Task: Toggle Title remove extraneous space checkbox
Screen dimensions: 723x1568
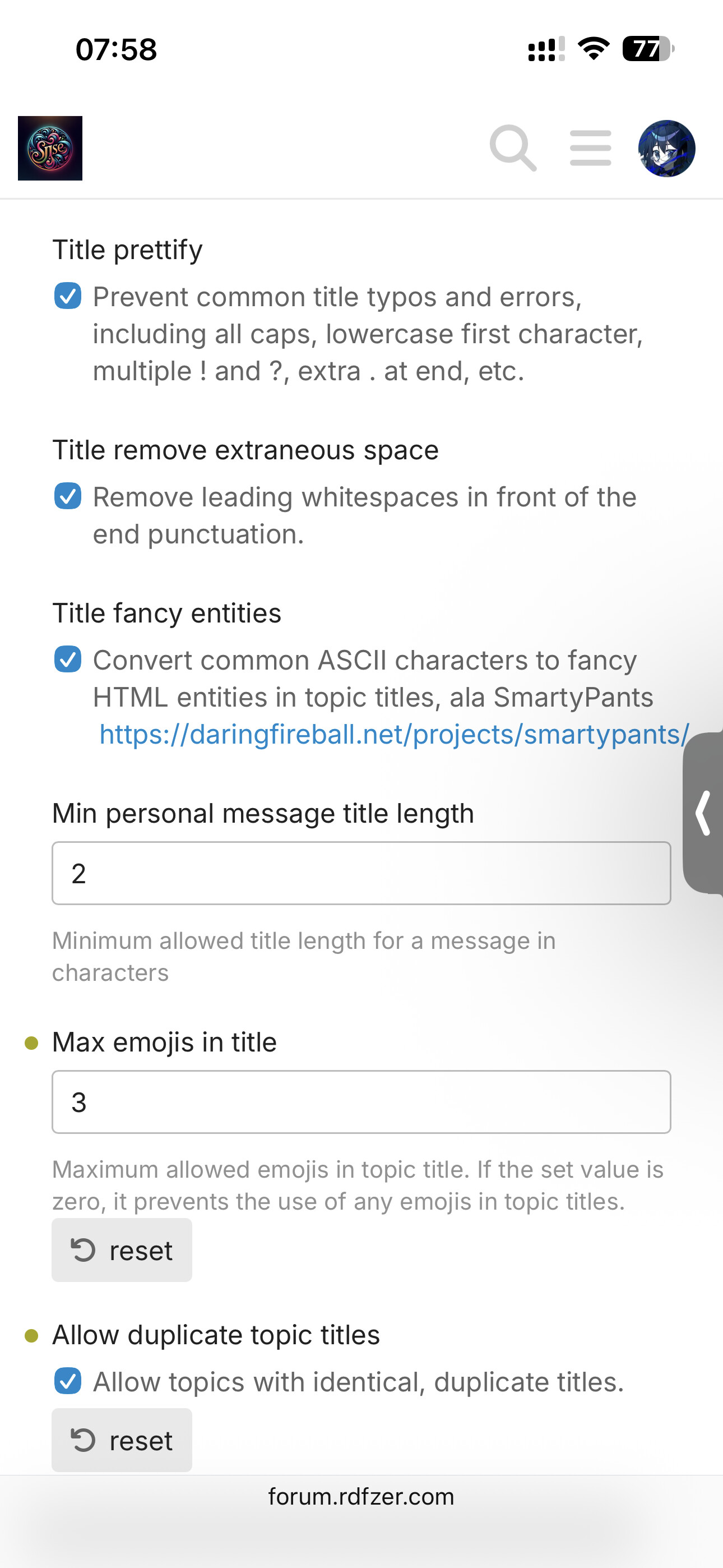Action: 68,496
